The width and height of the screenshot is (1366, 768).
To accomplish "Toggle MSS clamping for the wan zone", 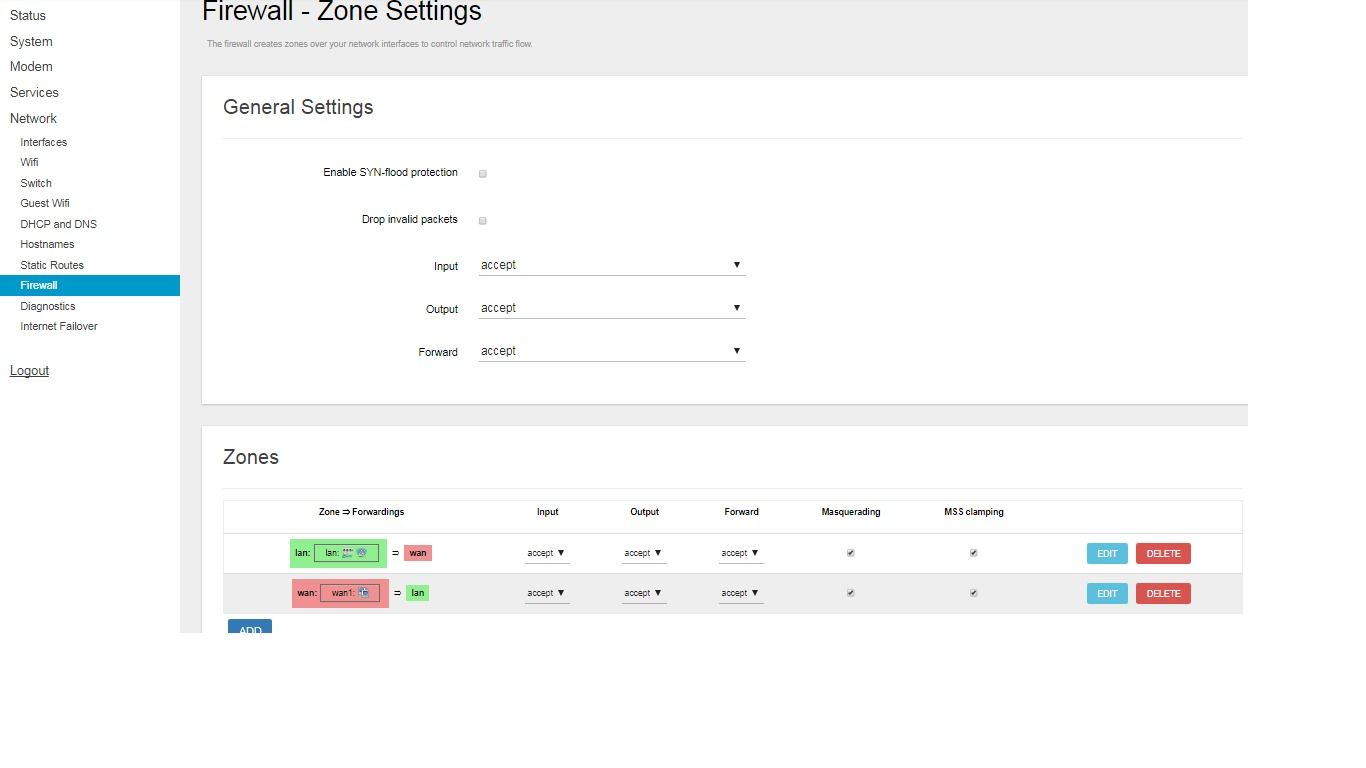I will pyautogui.click(x=973, y=593).
